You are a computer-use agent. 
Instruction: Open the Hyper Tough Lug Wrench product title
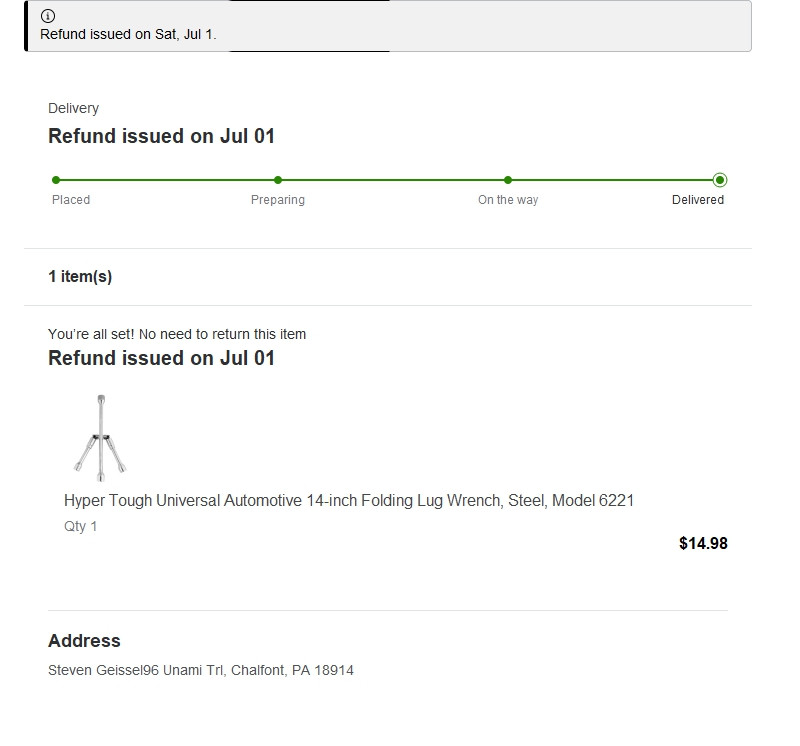point(349,500)
